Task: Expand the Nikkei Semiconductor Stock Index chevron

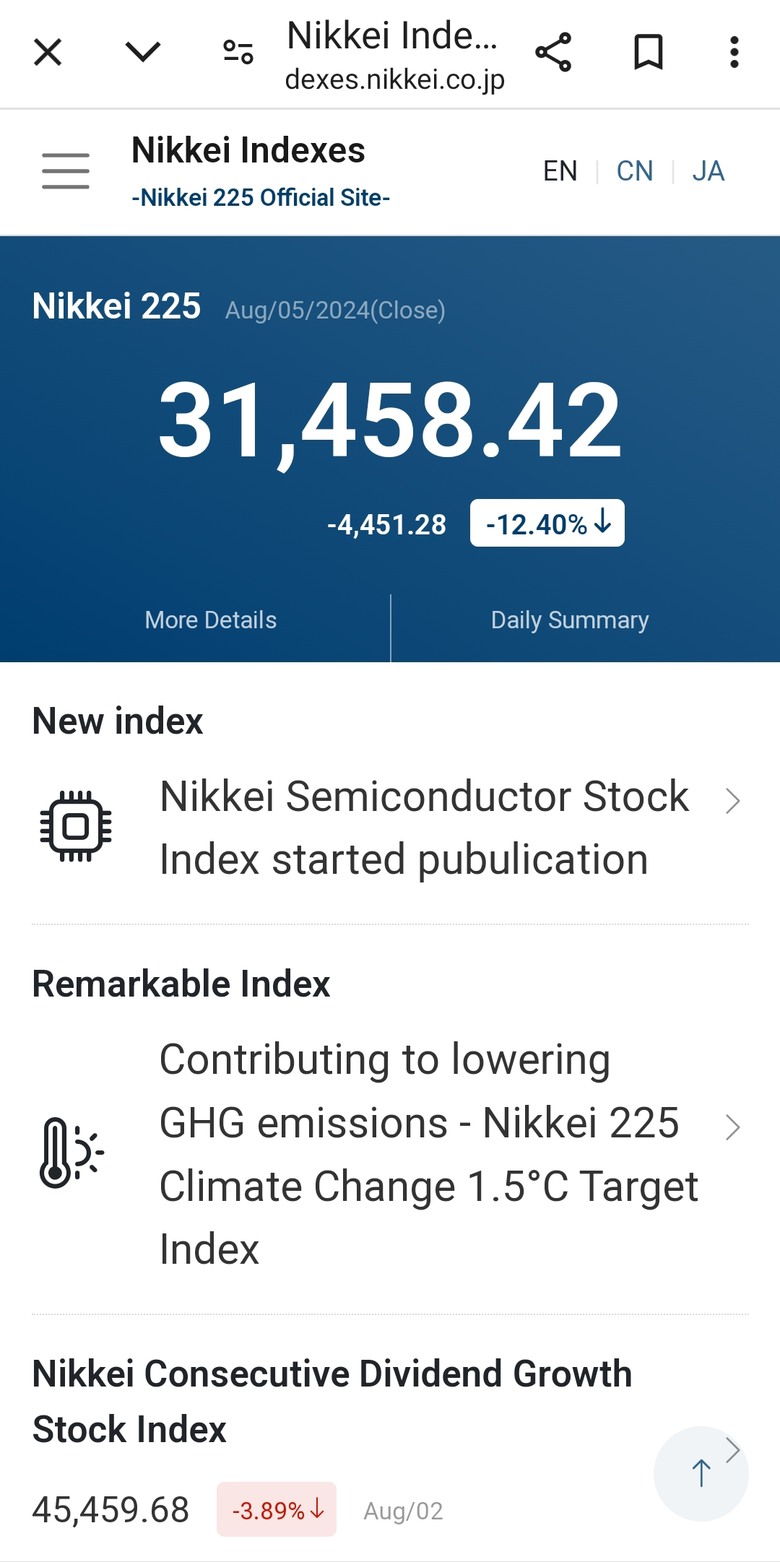Action: [x=733, y=801]
